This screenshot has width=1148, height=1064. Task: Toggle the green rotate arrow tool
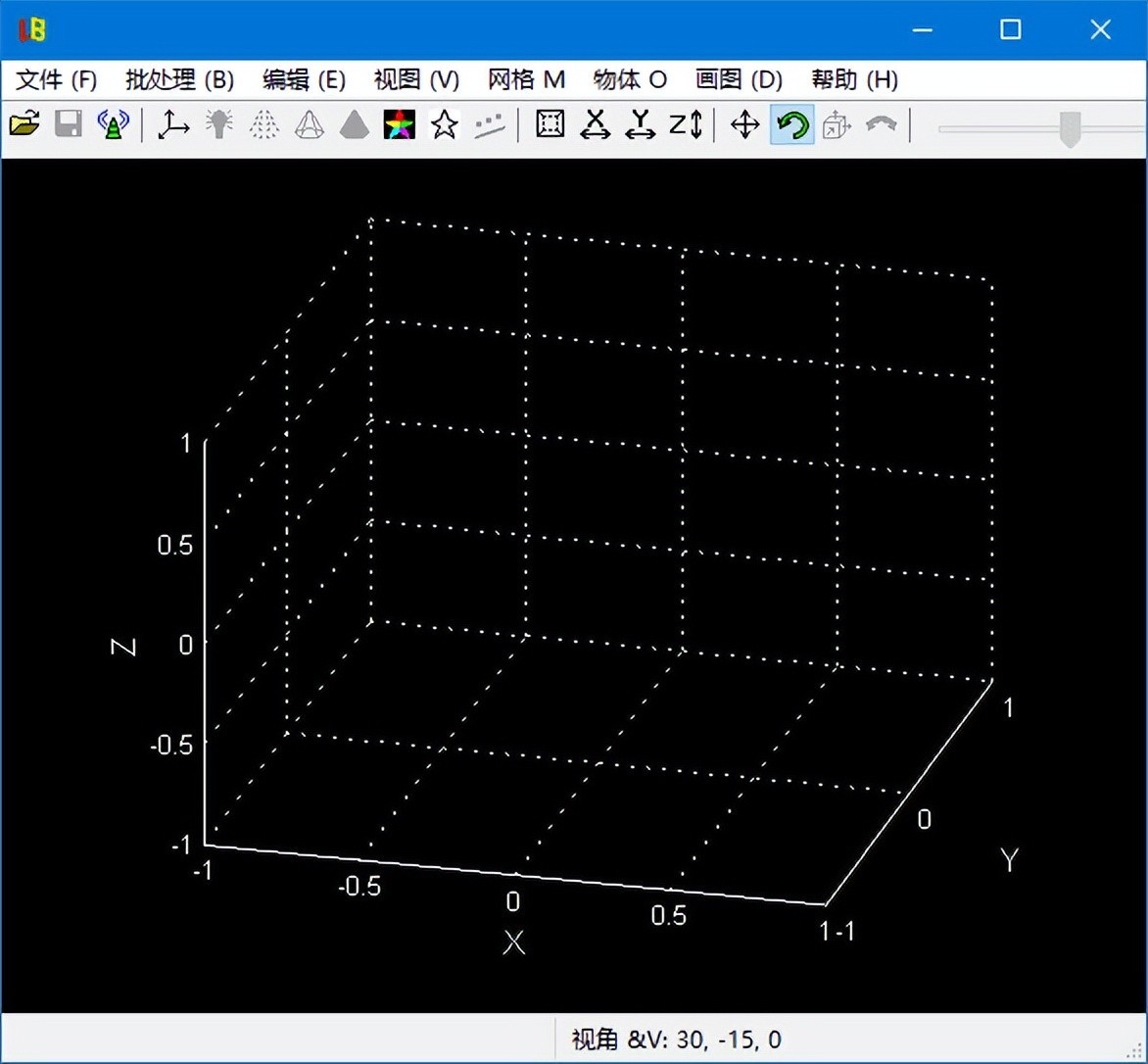pyautogui.click(x=791, y=124)
